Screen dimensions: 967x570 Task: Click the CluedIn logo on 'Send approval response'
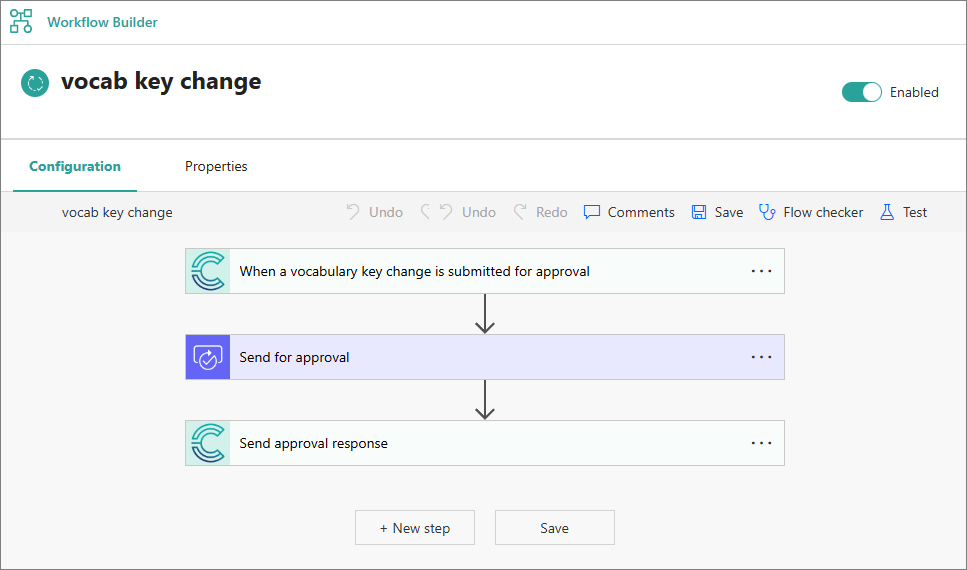(x=208, y=443)
